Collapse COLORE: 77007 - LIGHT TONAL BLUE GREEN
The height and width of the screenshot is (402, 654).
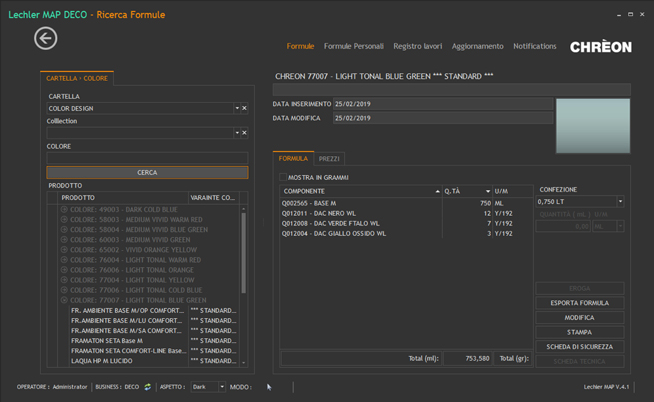pyautogui.click(x=64, y=300)
